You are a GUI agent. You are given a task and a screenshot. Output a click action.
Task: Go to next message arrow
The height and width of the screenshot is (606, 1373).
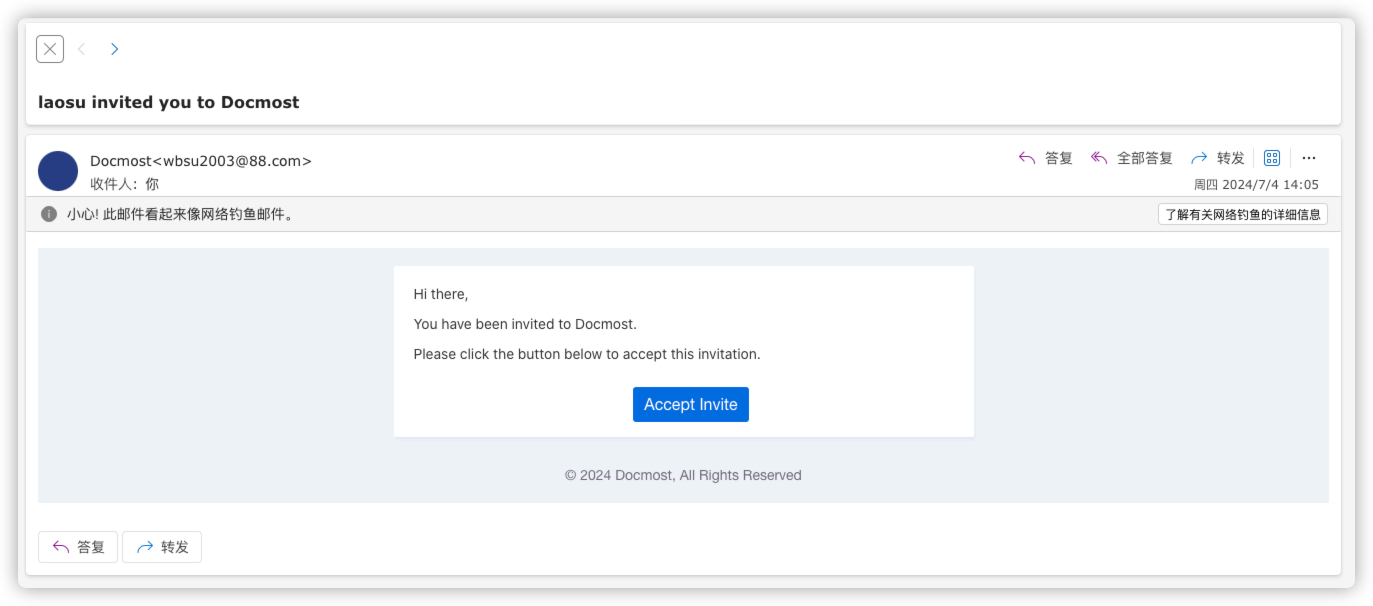114,49
